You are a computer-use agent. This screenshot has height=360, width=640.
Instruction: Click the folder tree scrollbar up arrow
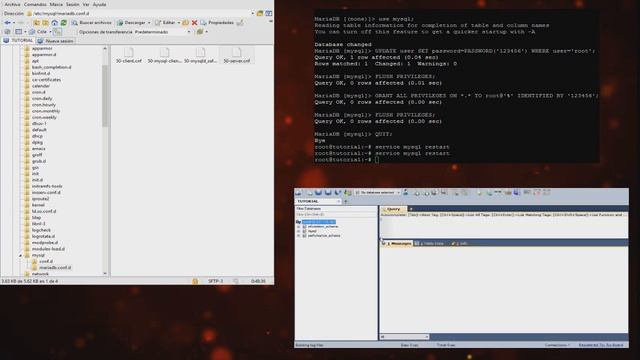pos(105,49)
